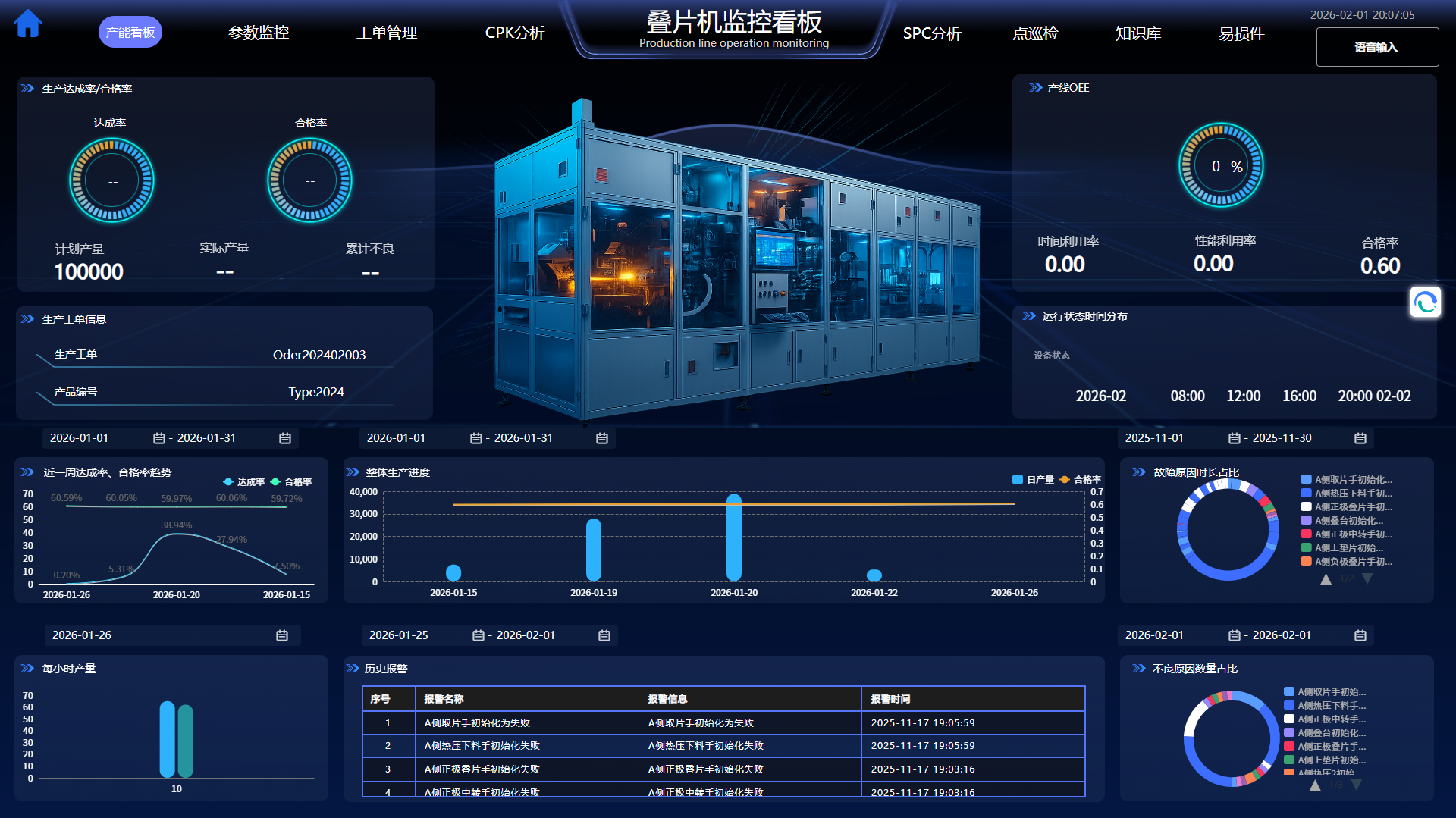1456x818 pixels.
Task: Toggle A侧负极叠片手初 in fault duration legend
Action: (1347, 562)
